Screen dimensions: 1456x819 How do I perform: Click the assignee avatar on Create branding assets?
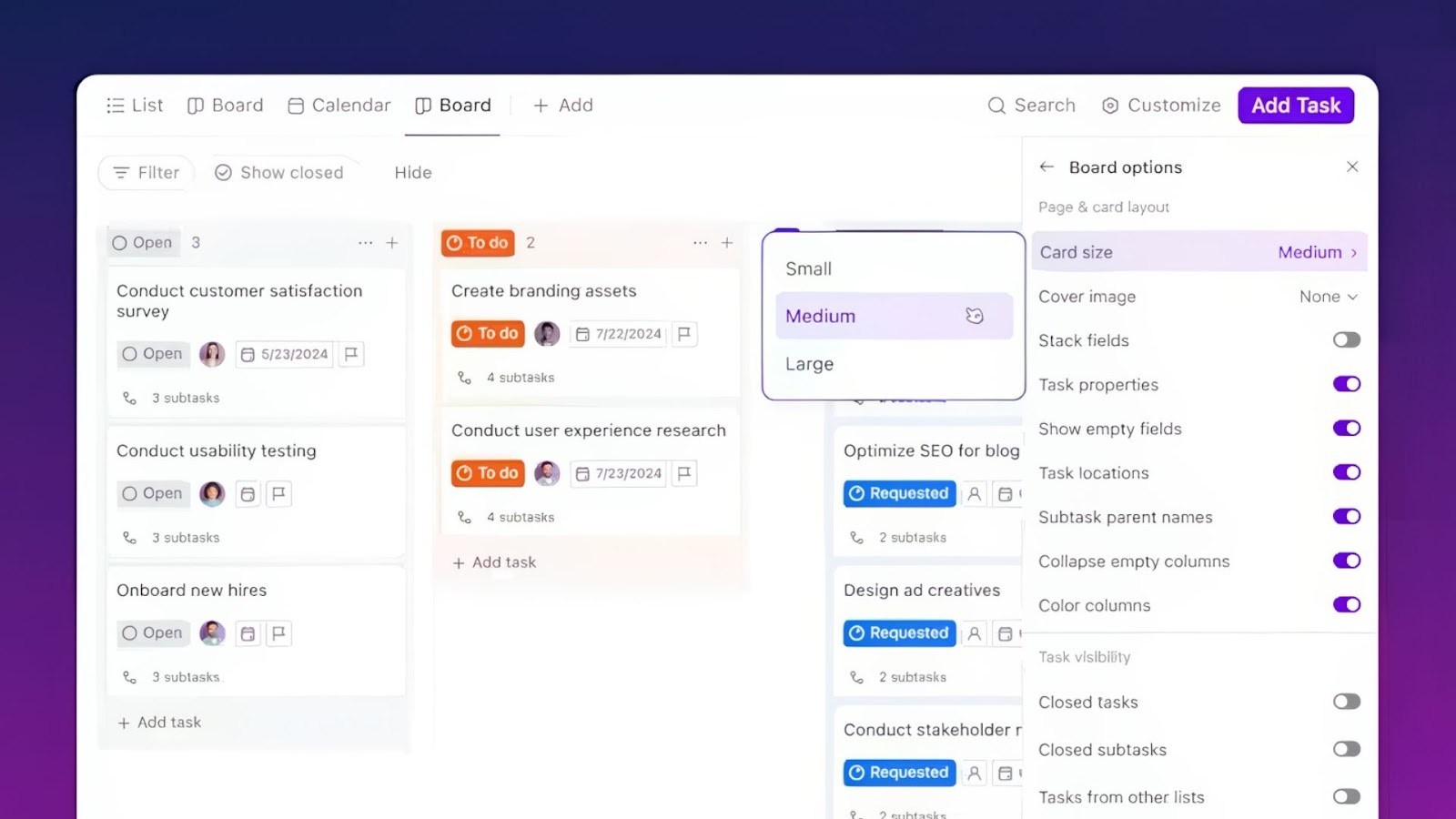547,334
